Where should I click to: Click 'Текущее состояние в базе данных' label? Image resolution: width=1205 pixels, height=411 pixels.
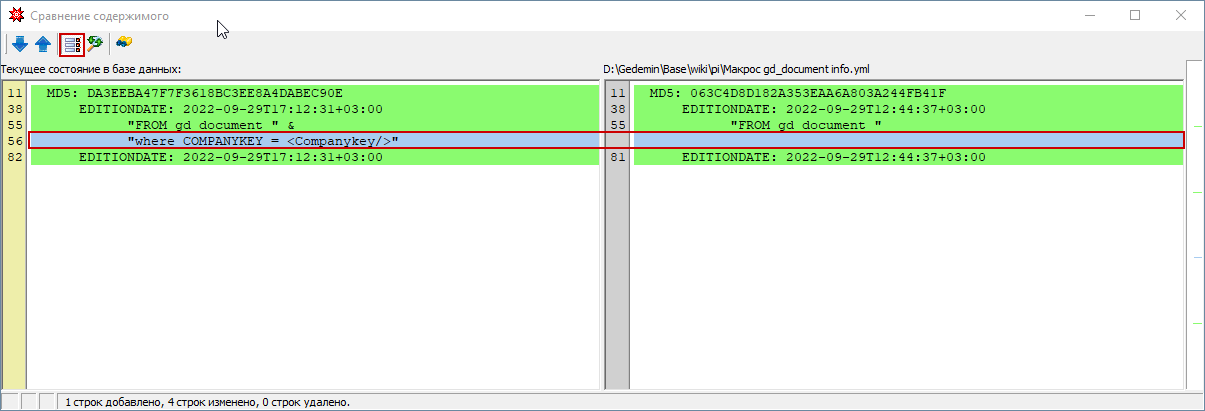91,69
